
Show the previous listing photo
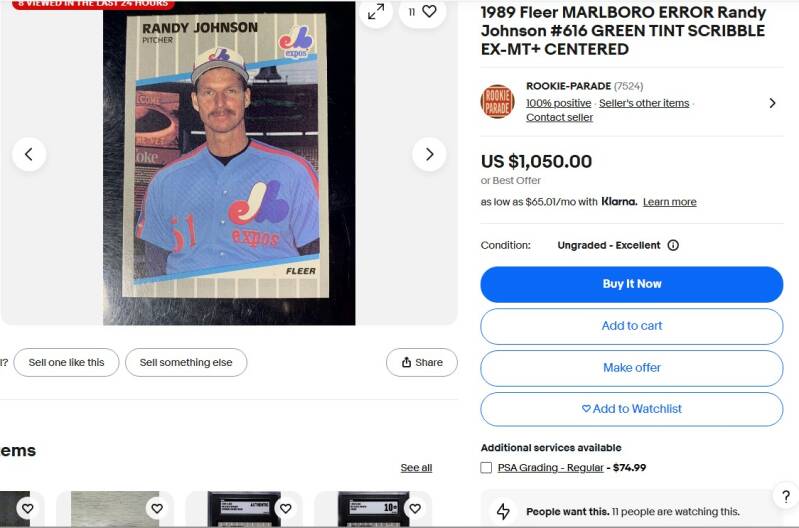click(x=29, y=154)
